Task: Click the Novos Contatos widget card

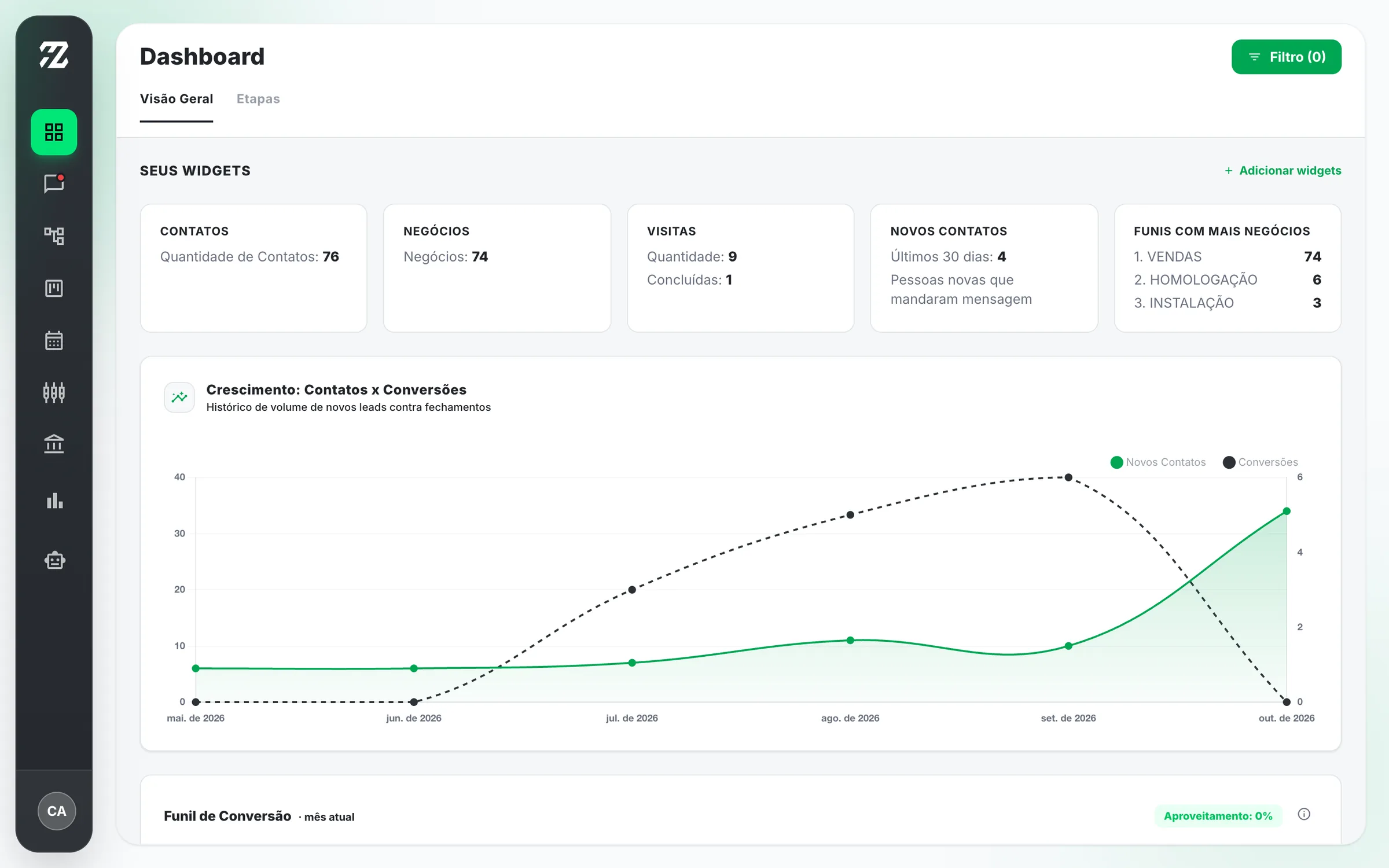Action: coord(984,268)
